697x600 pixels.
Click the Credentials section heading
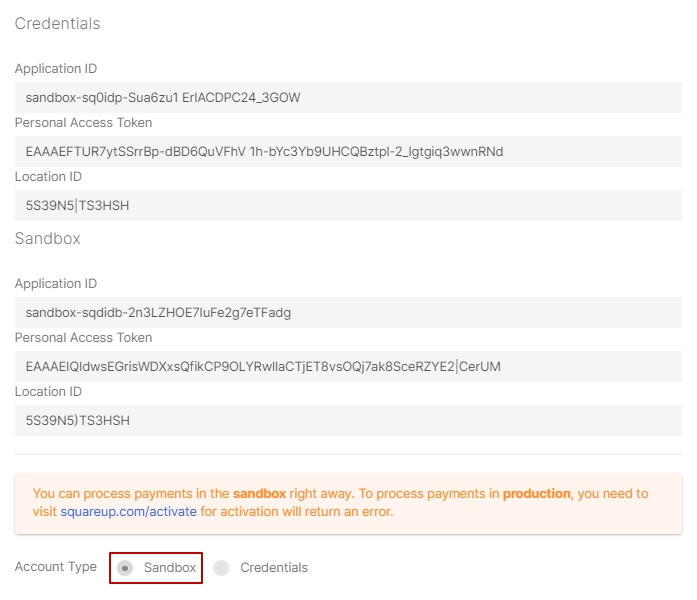[x=57, y=23]
